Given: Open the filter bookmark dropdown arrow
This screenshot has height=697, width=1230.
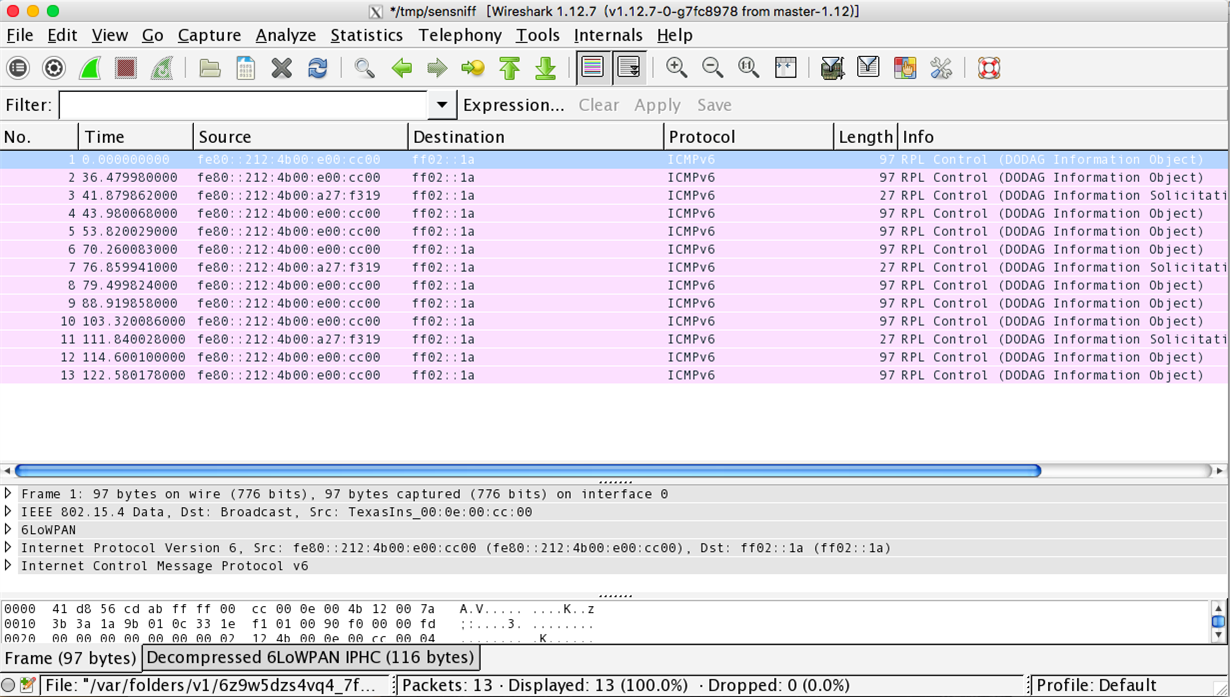Looking at the screenshot, I should (441, 105).
